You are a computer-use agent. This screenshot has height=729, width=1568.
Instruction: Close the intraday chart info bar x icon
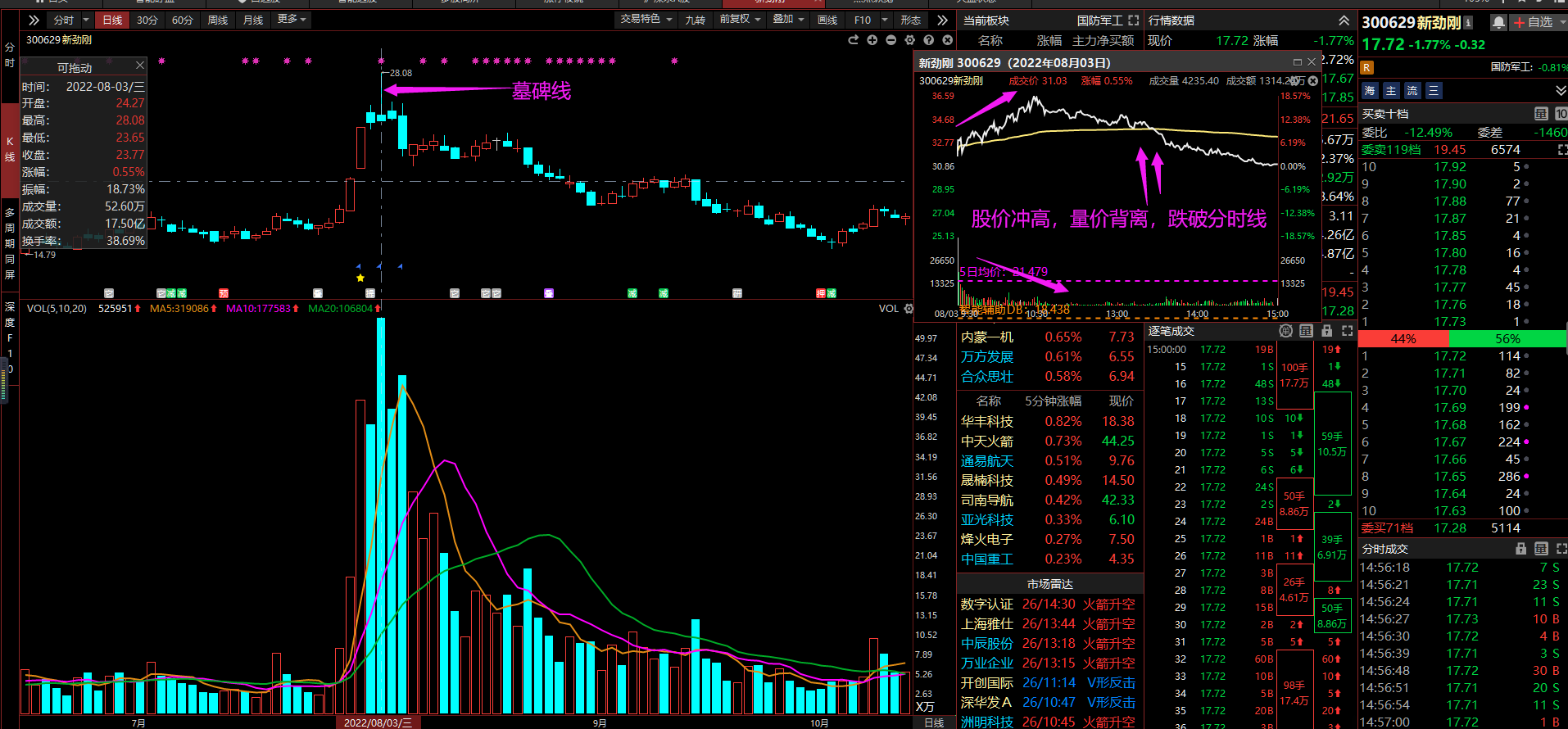point(1313,81)
